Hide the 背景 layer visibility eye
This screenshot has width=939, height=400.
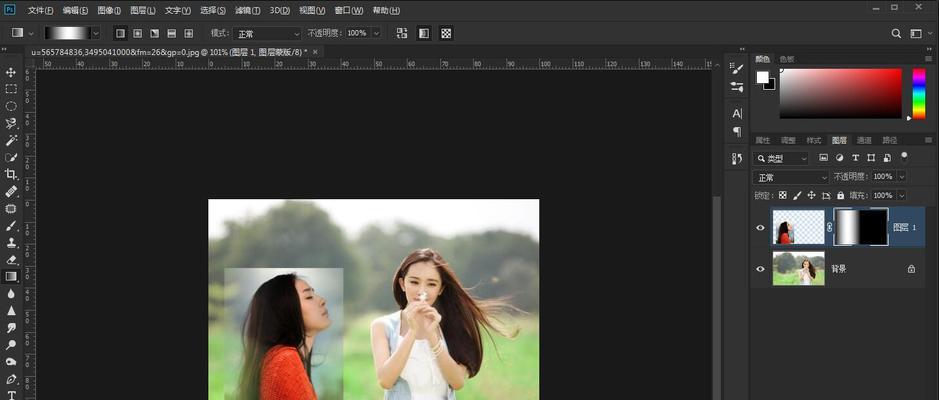tap(761, 269)
